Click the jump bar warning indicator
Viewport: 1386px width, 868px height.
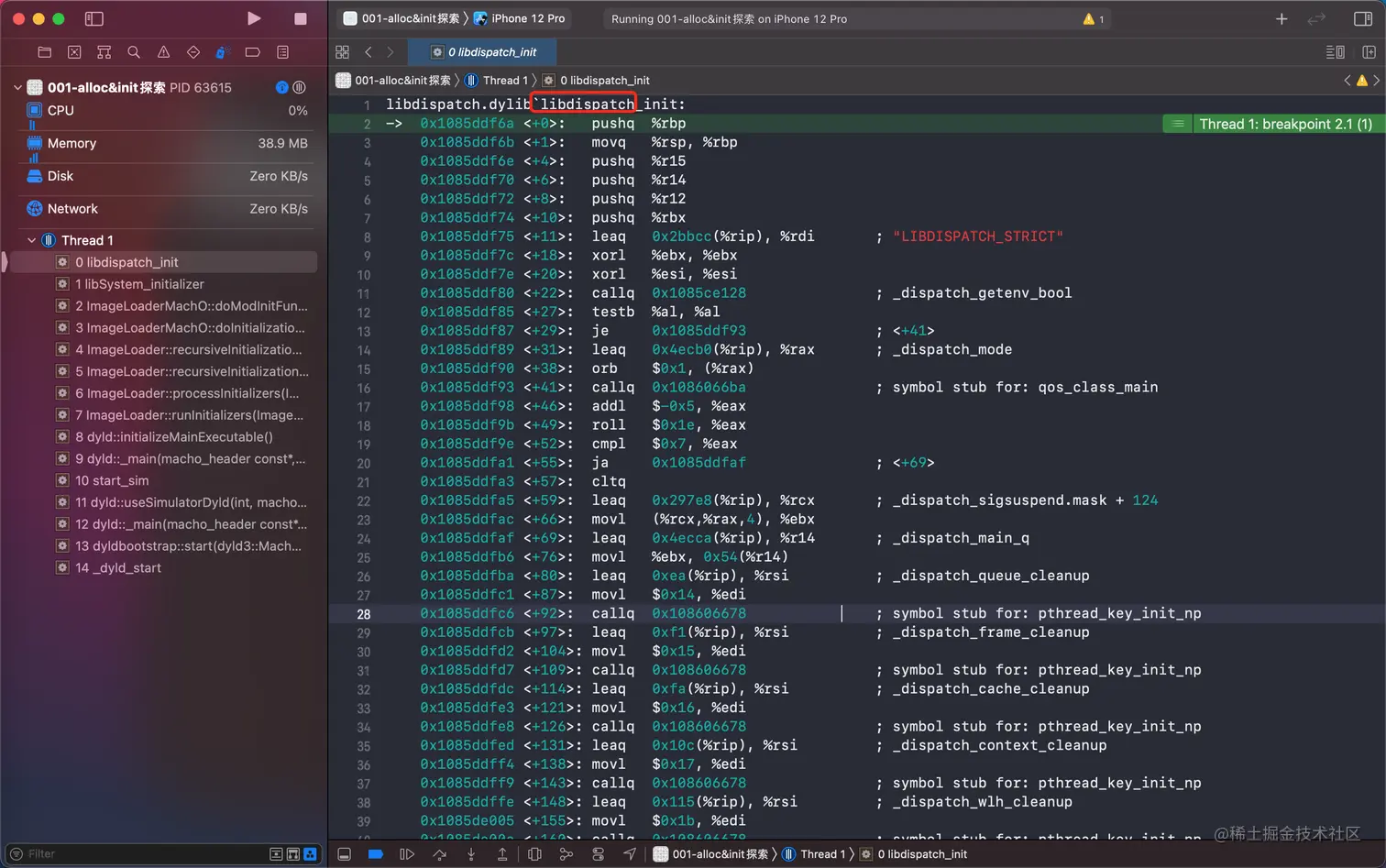(x=1362, y=81)
